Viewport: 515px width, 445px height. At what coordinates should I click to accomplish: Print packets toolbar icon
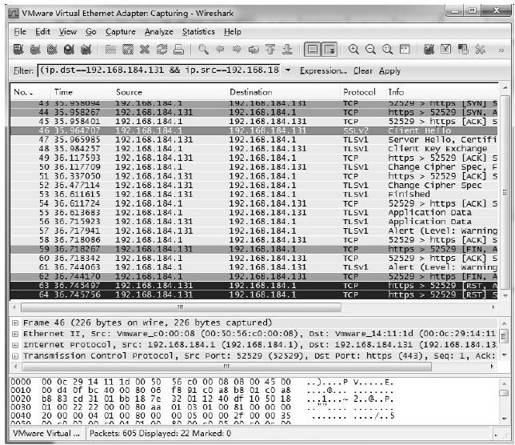click(179, 50)
